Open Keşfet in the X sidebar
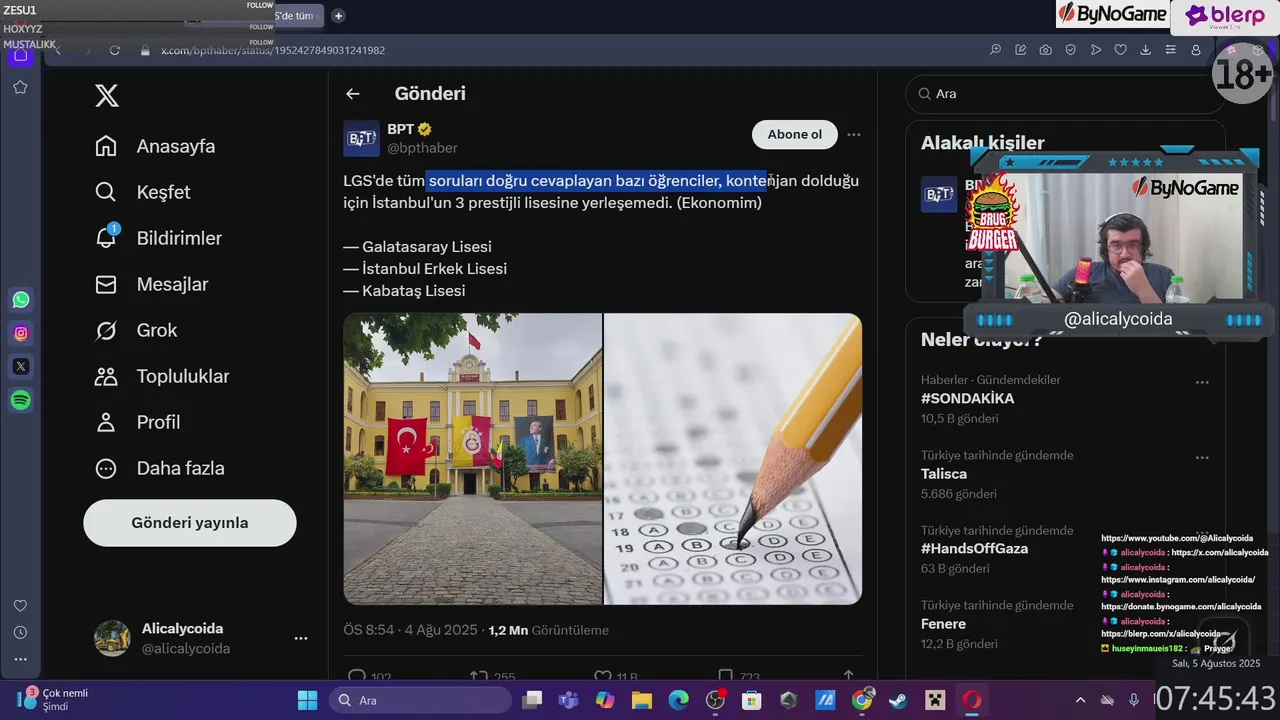 pyautogui.click(x=143, y=192)
